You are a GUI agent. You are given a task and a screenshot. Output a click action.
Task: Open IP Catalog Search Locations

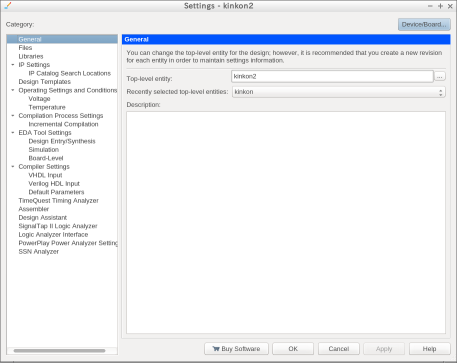tap(70, 73)
